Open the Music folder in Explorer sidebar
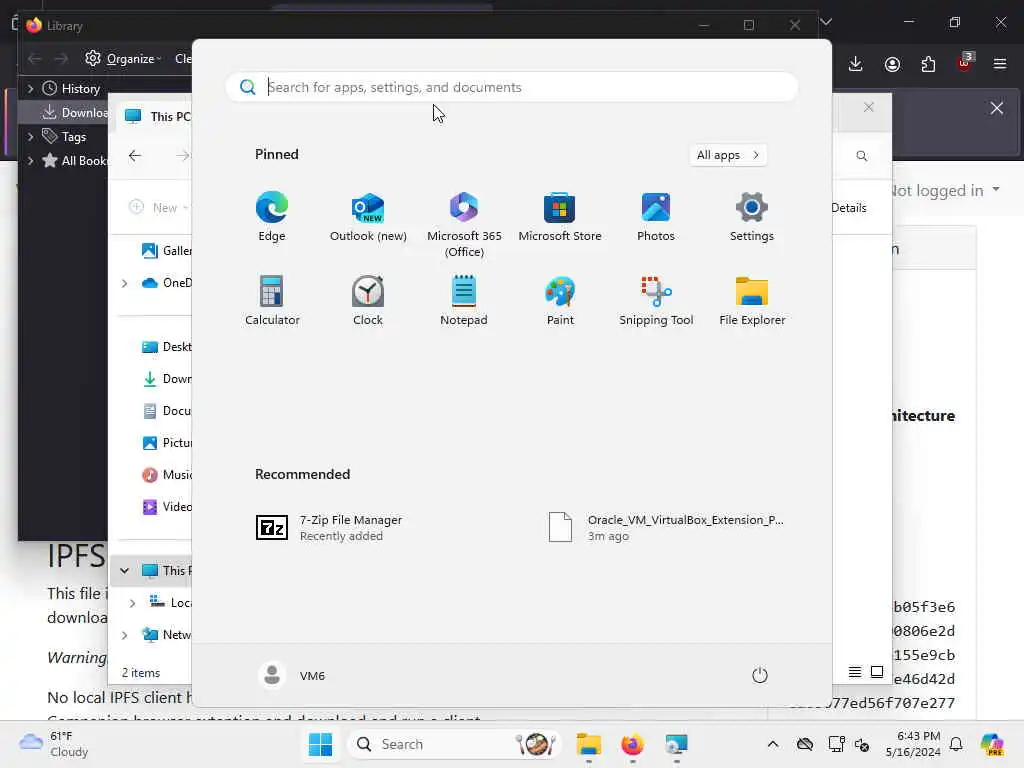Image resolution: width=1024 pixels, height=768 pixels. (x=167, y=475)
